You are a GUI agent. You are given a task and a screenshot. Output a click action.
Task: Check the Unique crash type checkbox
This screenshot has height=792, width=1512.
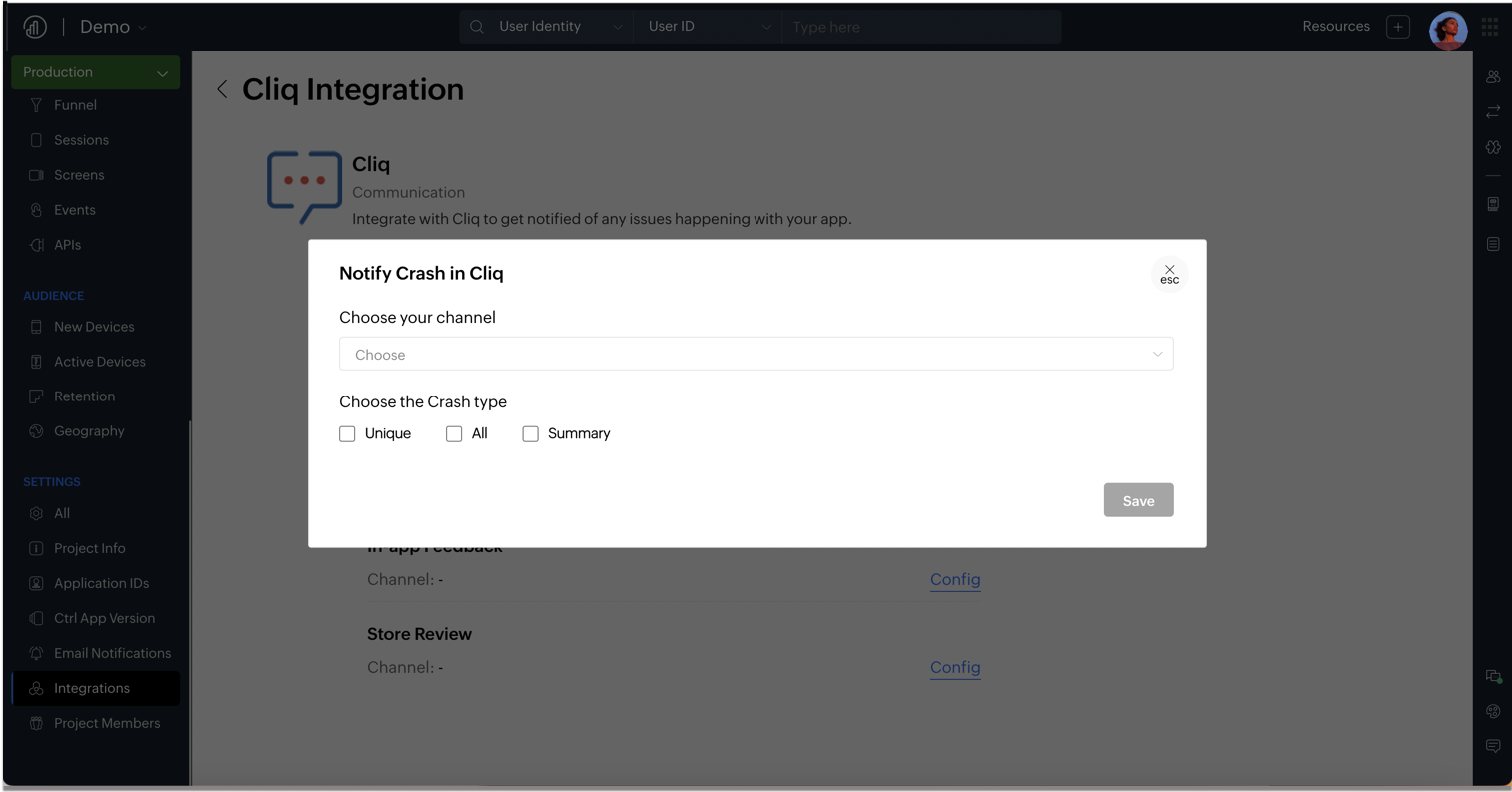(347, 433)
